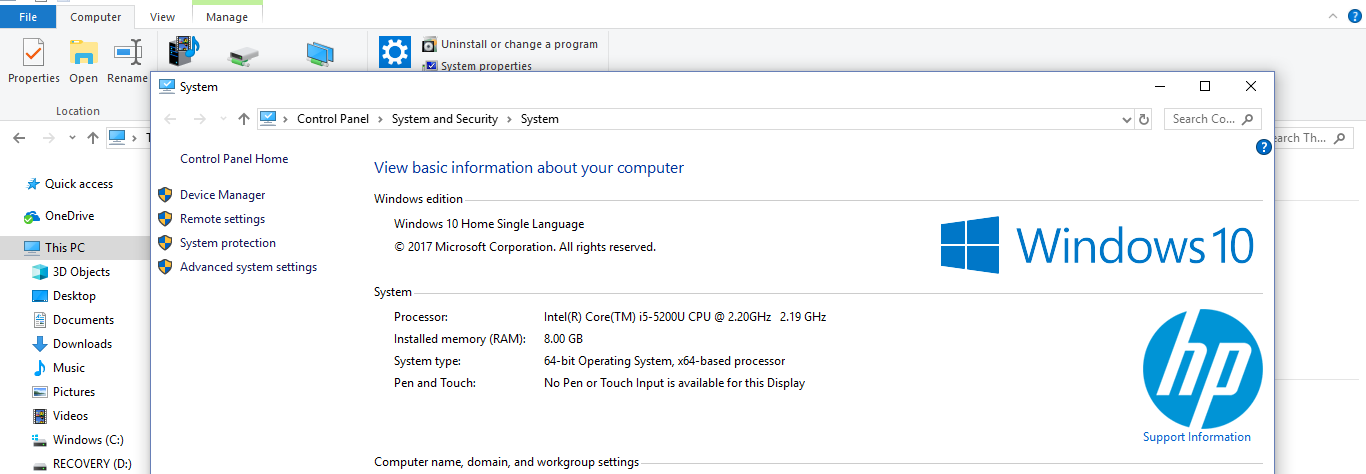Open Device Manager link
Screen dimensions: 1366x474
[222, 195]
